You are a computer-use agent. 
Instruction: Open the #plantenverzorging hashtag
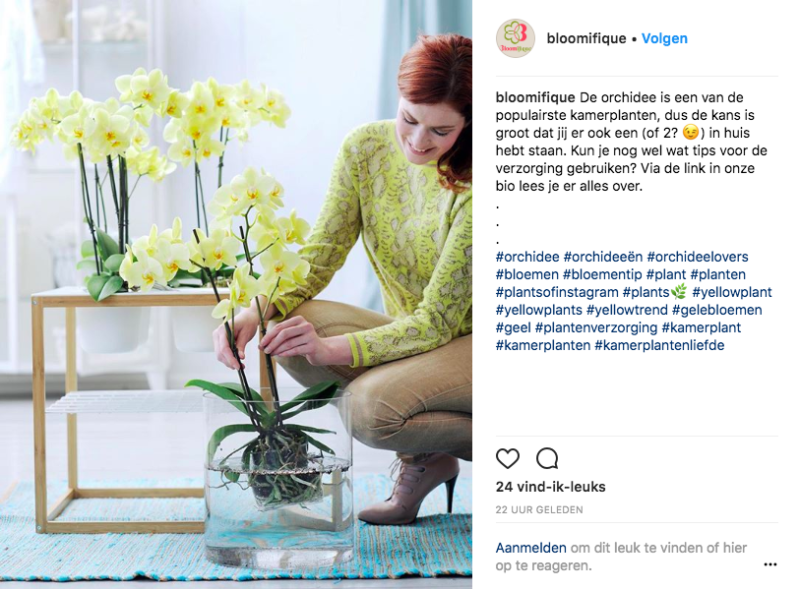596,328
